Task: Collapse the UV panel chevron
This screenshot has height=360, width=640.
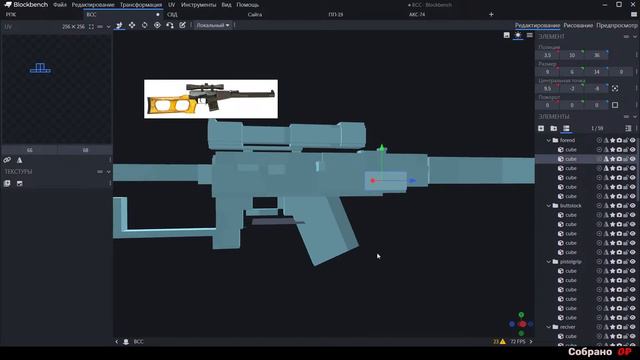Action: pos(109,27)
